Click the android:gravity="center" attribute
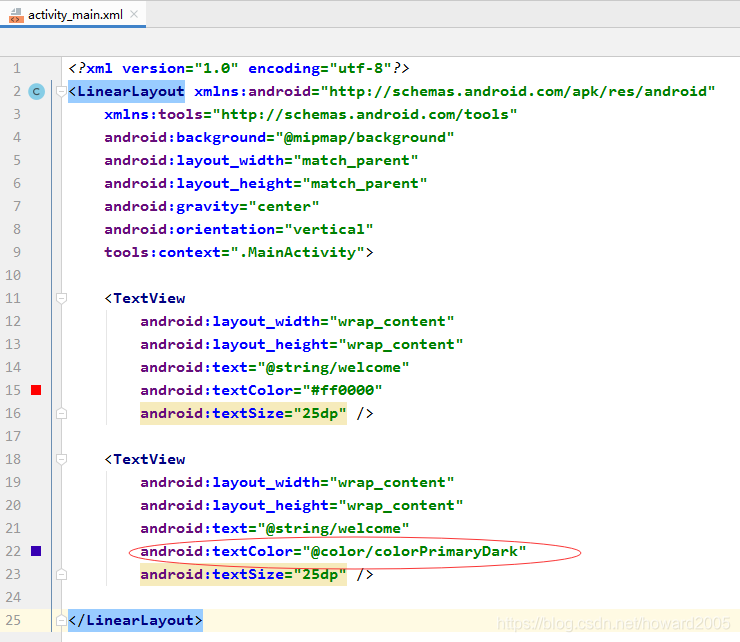 point(211,206)
